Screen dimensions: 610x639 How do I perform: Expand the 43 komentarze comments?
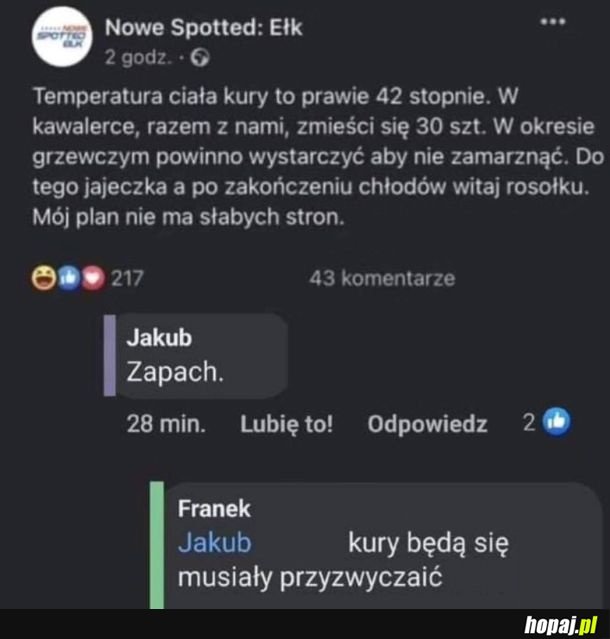point(382,279)
